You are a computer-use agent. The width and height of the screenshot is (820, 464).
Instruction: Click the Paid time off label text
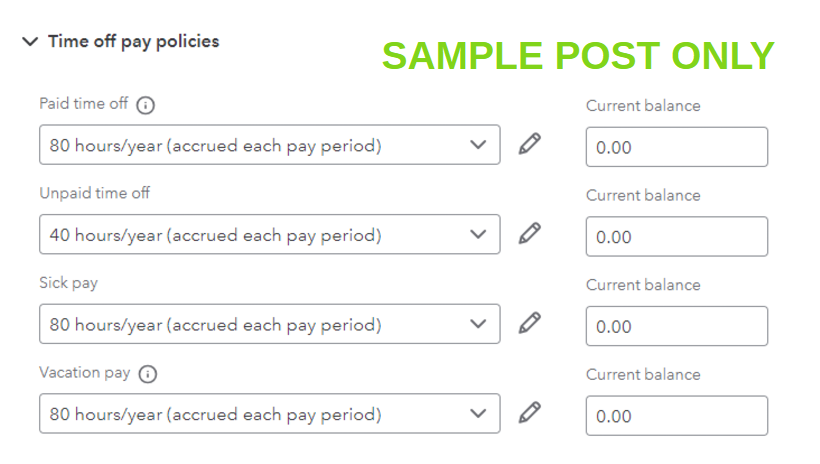point(84,104)
